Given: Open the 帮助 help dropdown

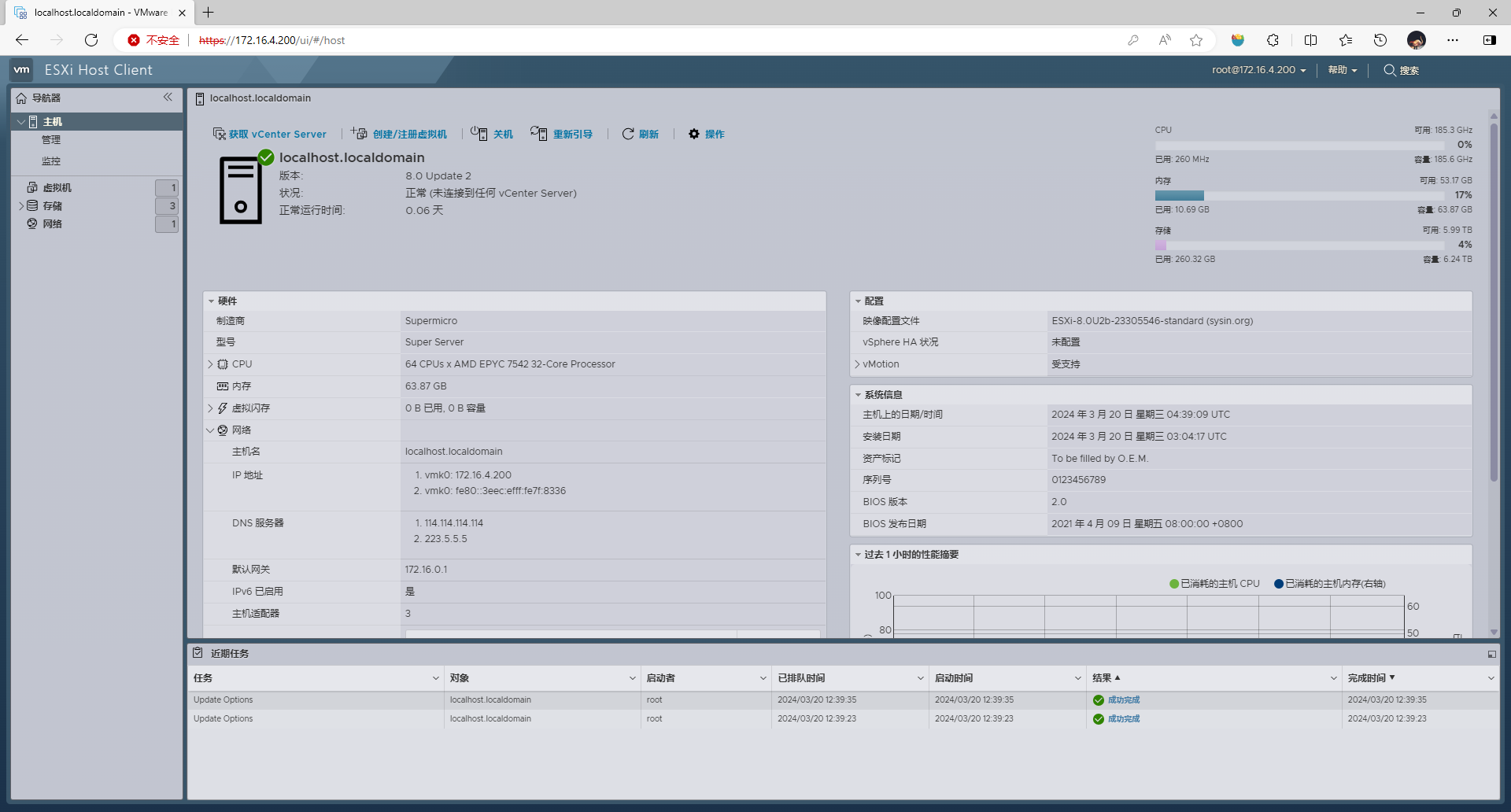Looking at the screenshot, I should pos(1342,70).
